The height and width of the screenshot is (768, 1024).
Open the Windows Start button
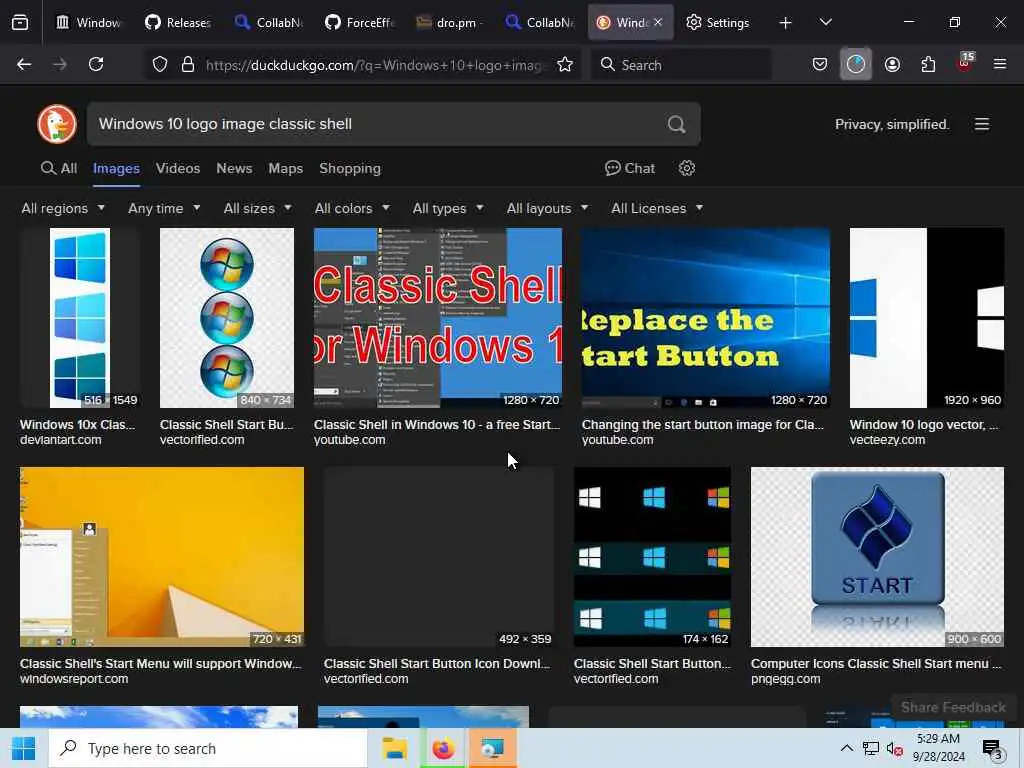[24, 748]
